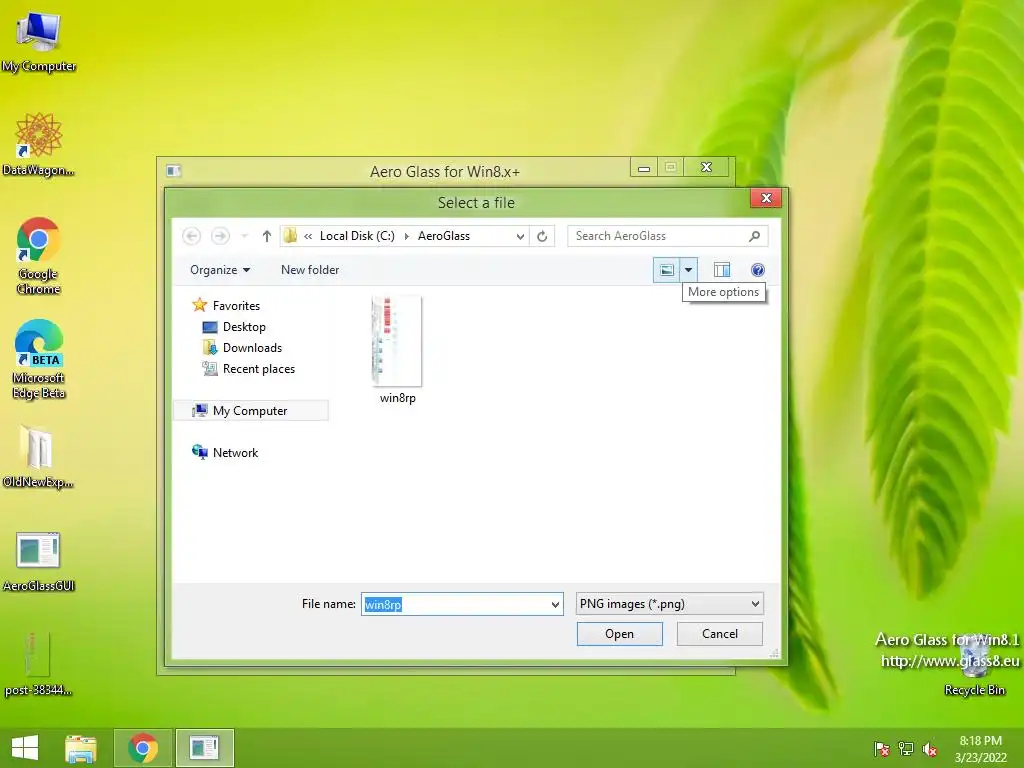Click AeroGlass in address bar path
This screenshot has height=768, width=1024.
point(443,236)
